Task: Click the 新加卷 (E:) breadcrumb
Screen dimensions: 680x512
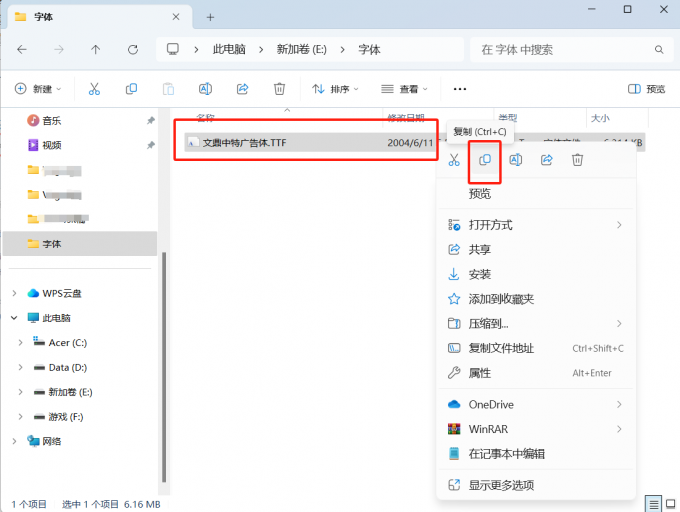Action: [301, 49]
